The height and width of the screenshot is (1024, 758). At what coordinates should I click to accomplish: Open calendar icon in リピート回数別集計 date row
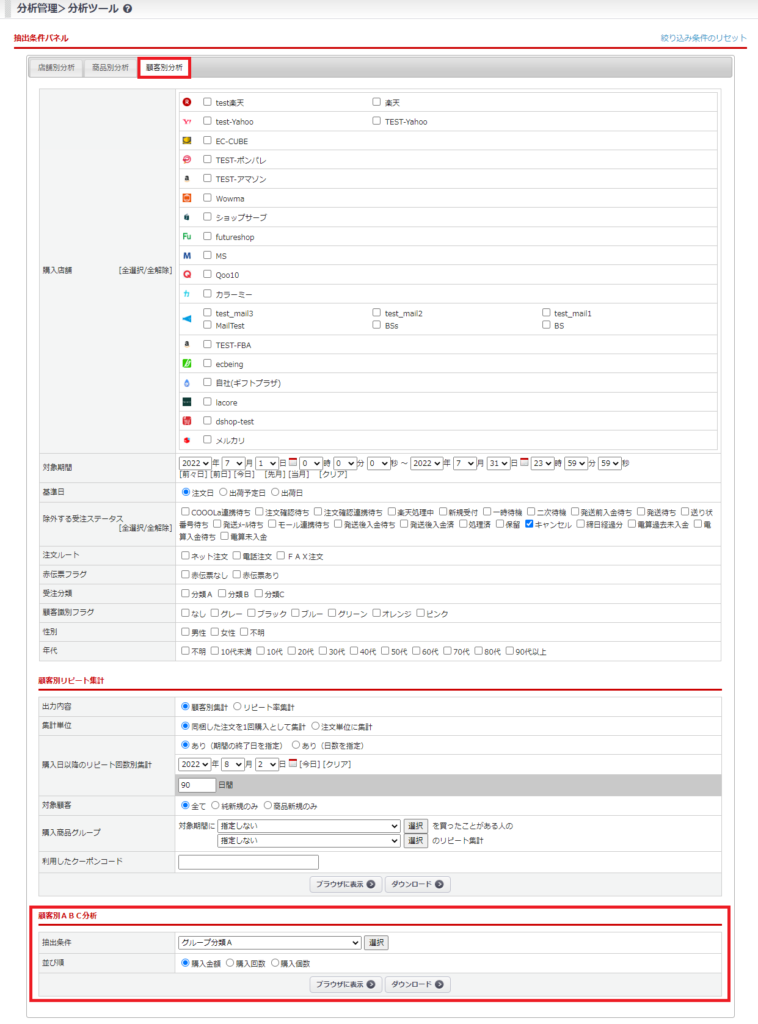coord(292,763)
